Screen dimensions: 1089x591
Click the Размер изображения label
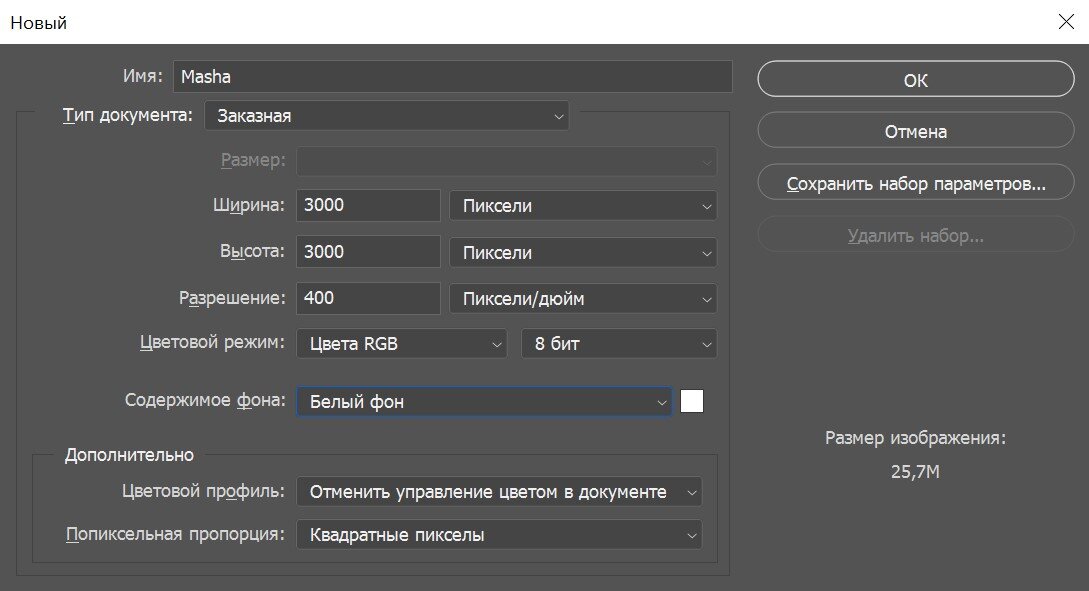(915, 438)
